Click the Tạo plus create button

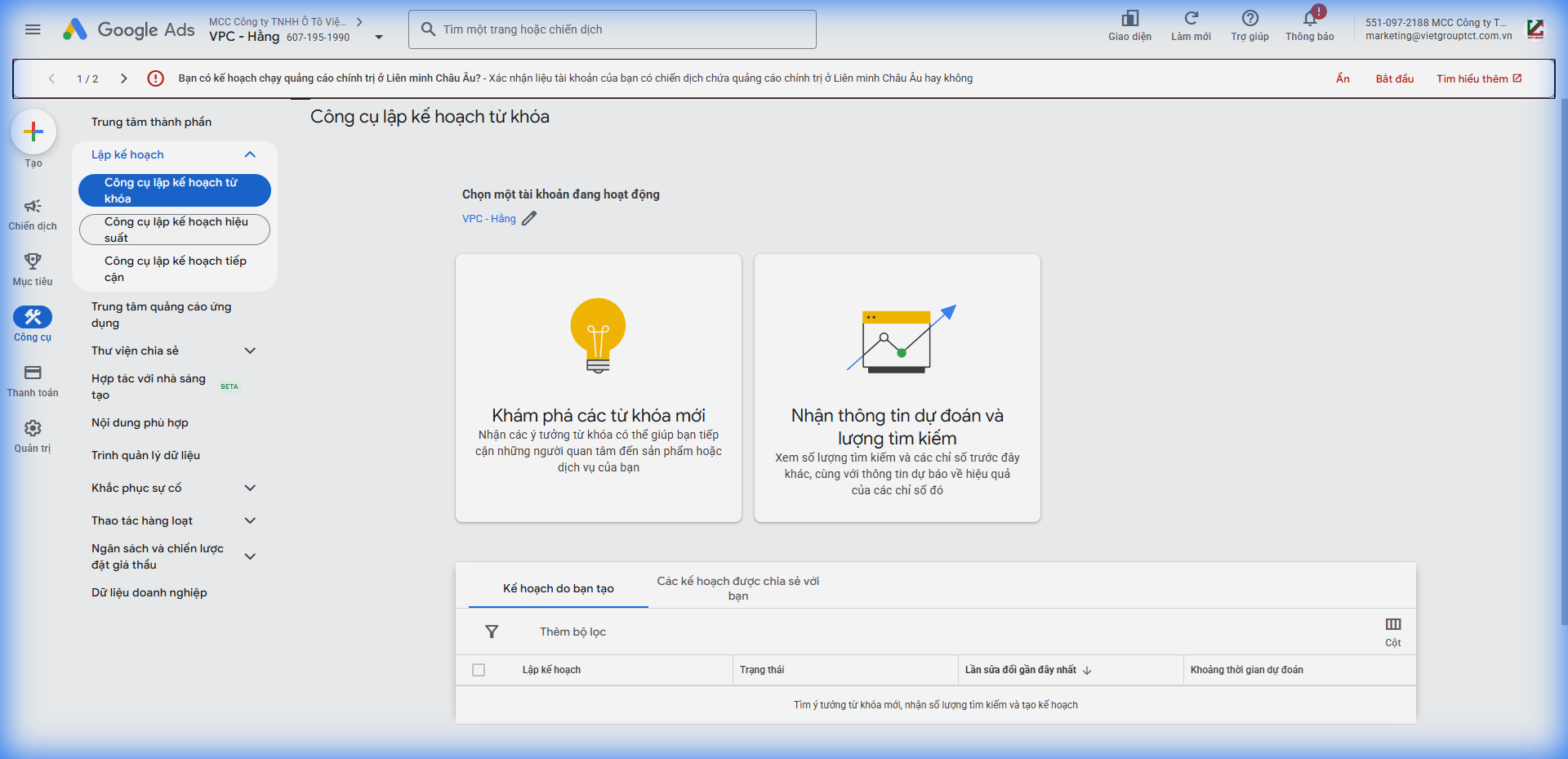coord(33,132)
